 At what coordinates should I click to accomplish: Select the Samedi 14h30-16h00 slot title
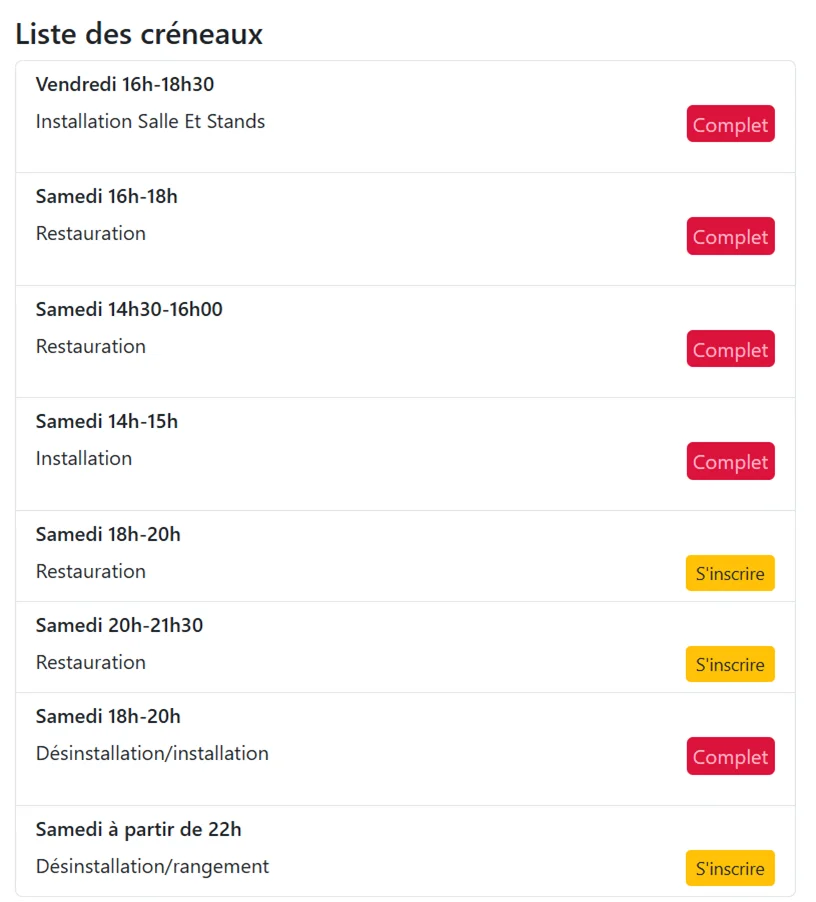(x=129, y=309)
